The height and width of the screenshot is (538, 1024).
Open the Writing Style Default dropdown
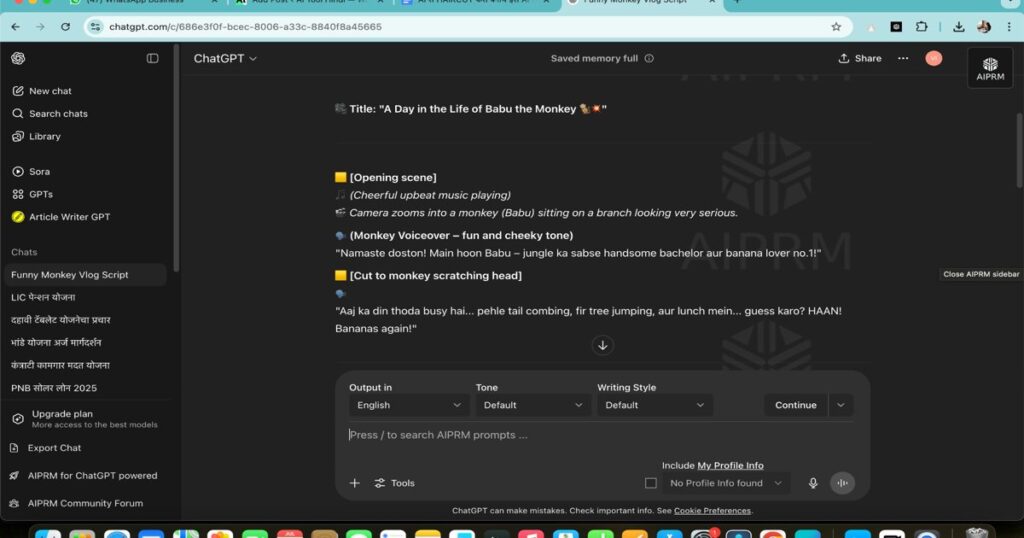click(654, 405)
